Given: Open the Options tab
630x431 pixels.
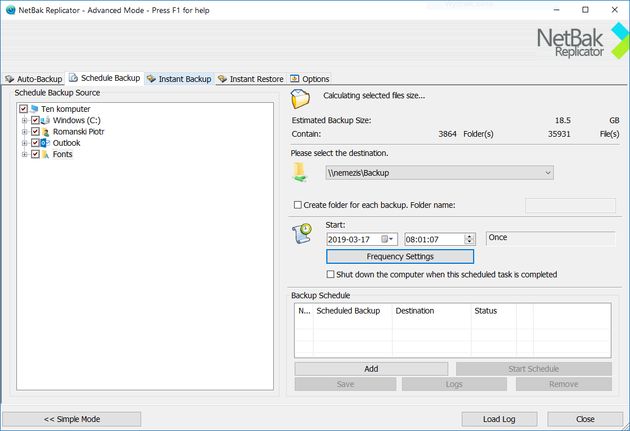Looking at the screenshot, I should 310,79.
